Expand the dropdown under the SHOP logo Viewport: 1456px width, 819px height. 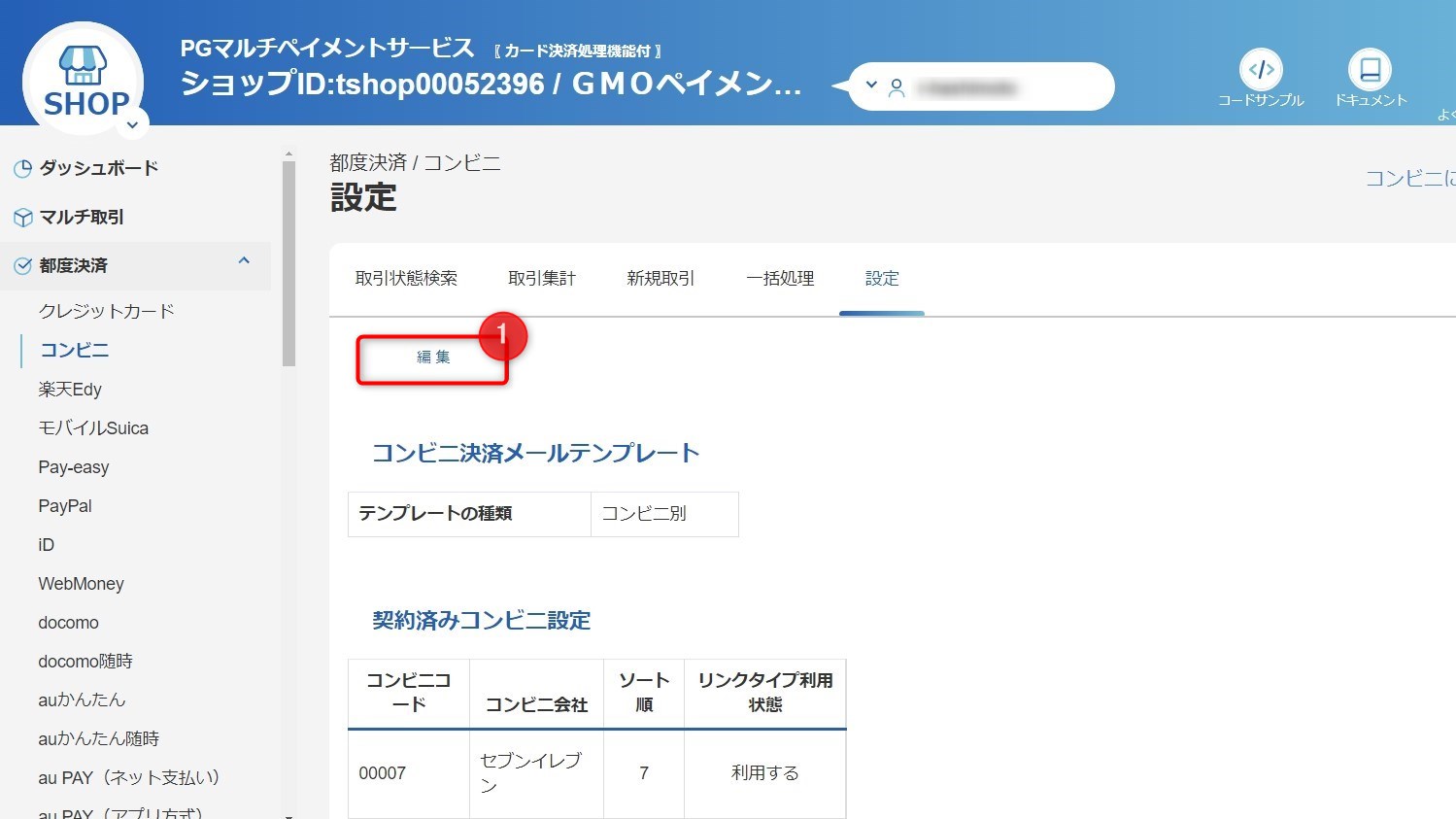[133, 124]
